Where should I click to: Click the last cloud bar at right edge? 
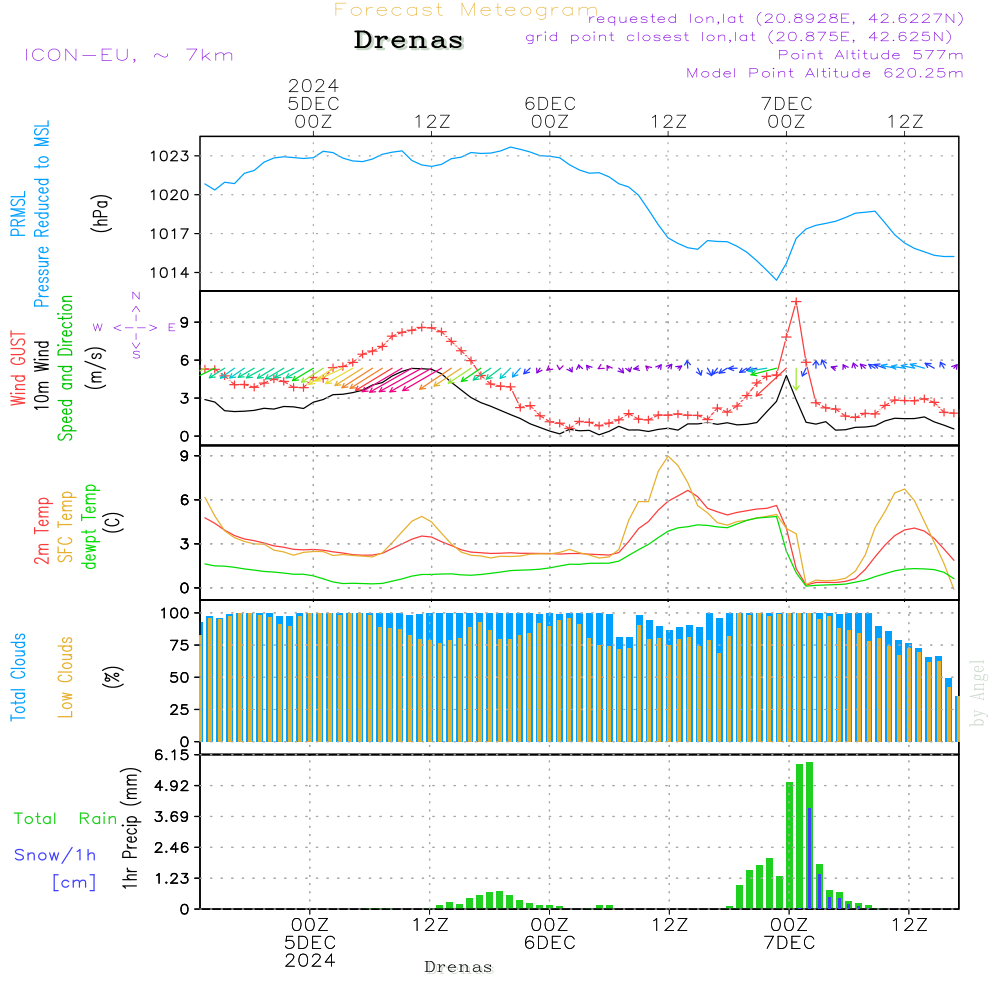(x=957, y=719)
